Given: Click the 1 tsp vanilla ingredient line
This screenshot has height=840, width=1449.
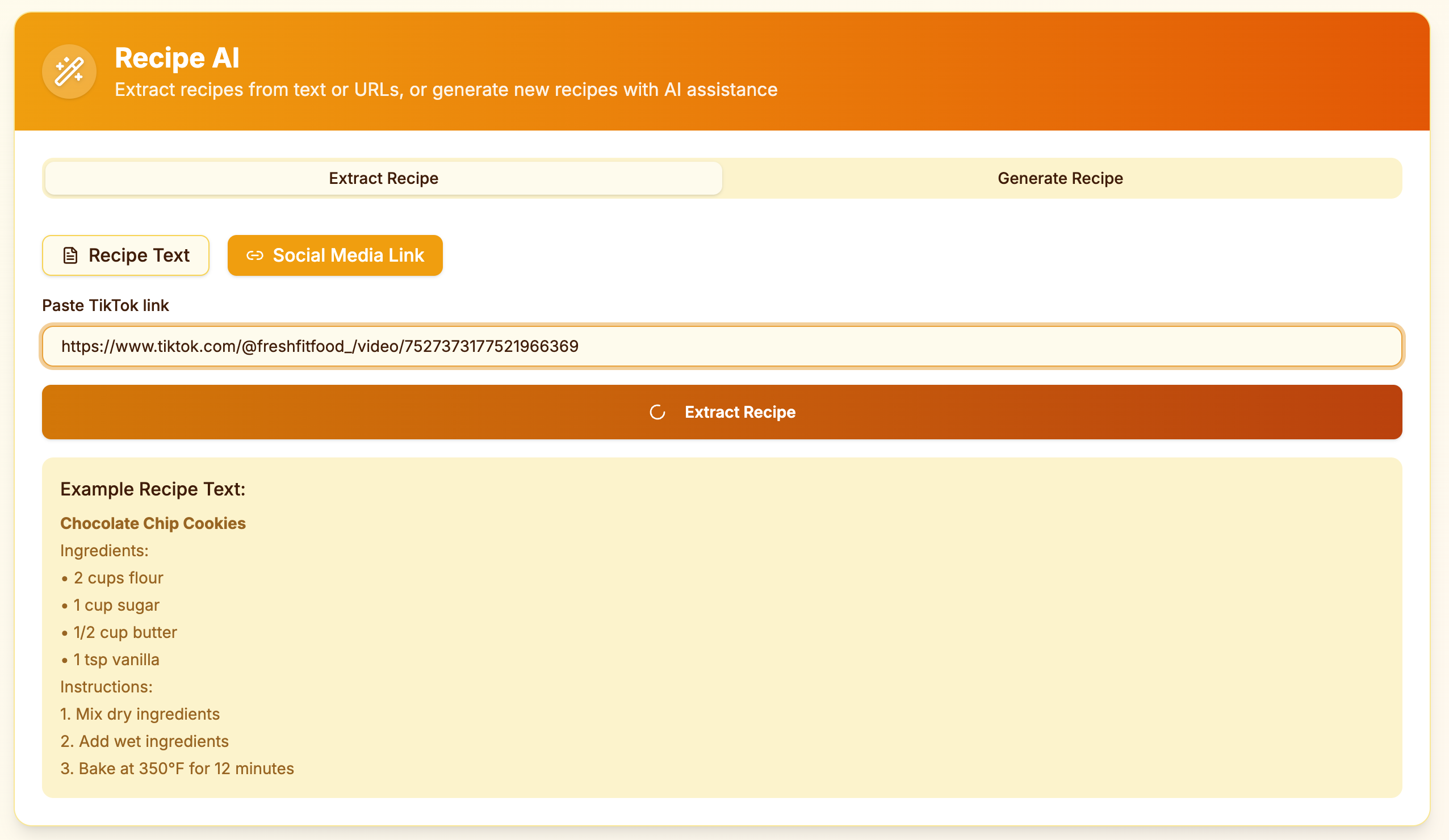Looking at the screenshot, I should coord(116,660).
